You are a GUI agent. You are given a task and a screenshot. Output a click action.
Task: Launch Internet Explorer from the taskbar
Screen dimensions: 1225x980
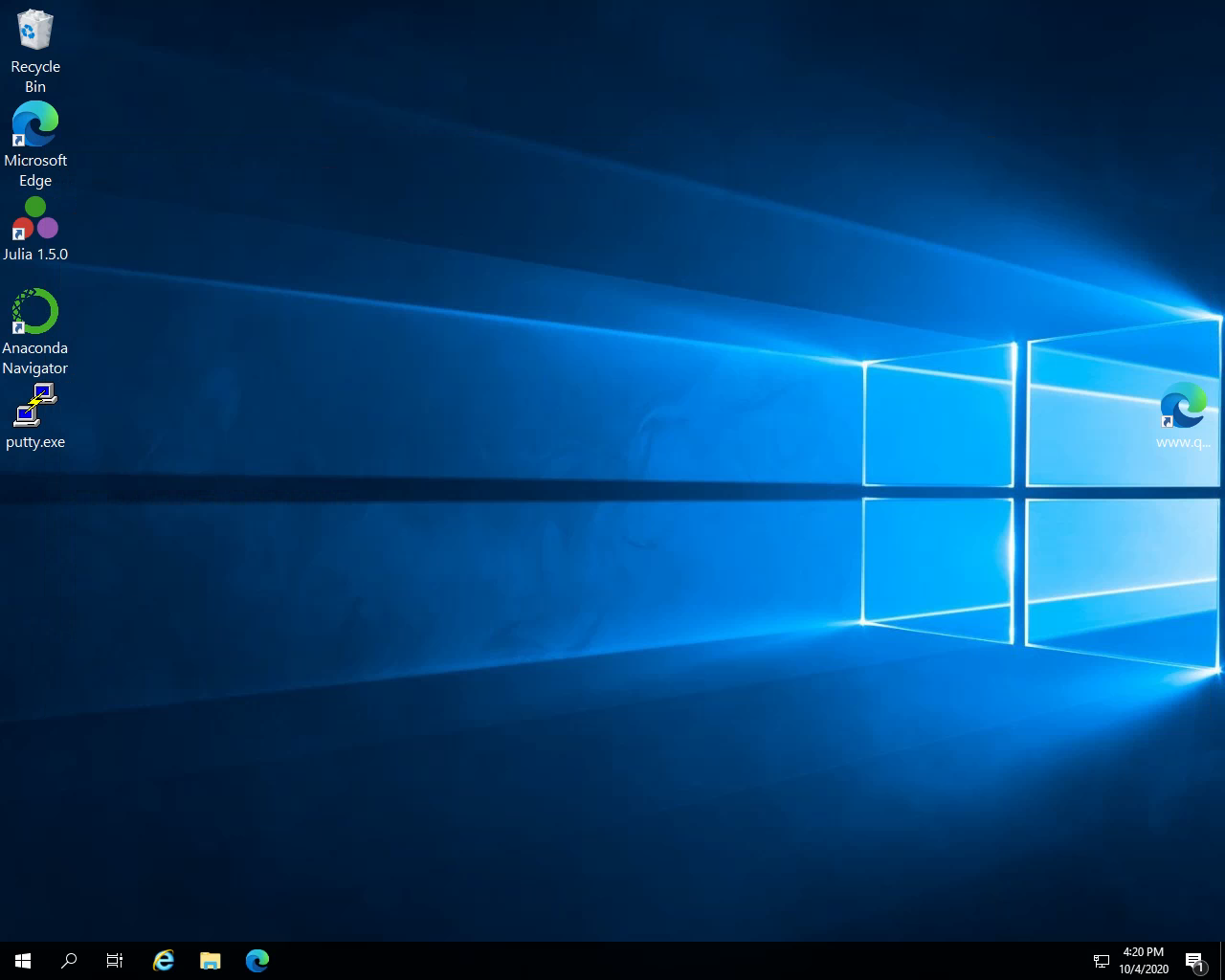(x=164, y=961)
